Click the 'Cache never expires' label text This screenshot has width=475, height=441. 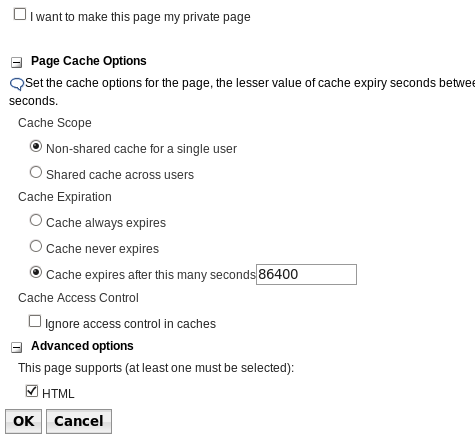click(x=102, y=249)
